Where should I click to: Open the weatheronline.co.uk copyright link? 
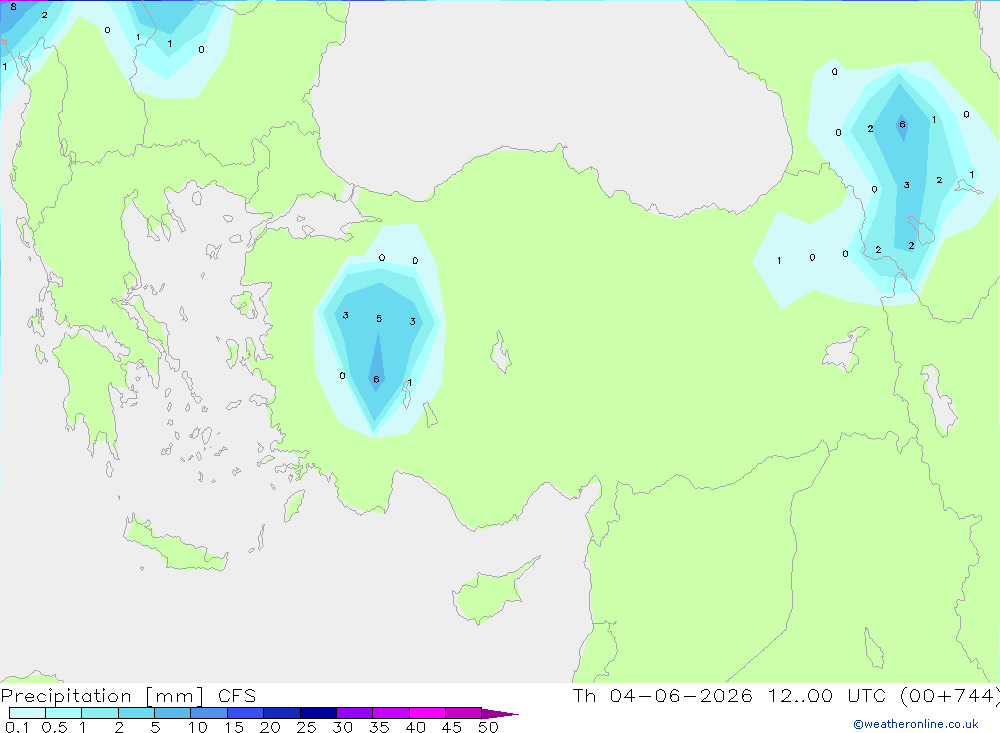(x=916, y=724)
